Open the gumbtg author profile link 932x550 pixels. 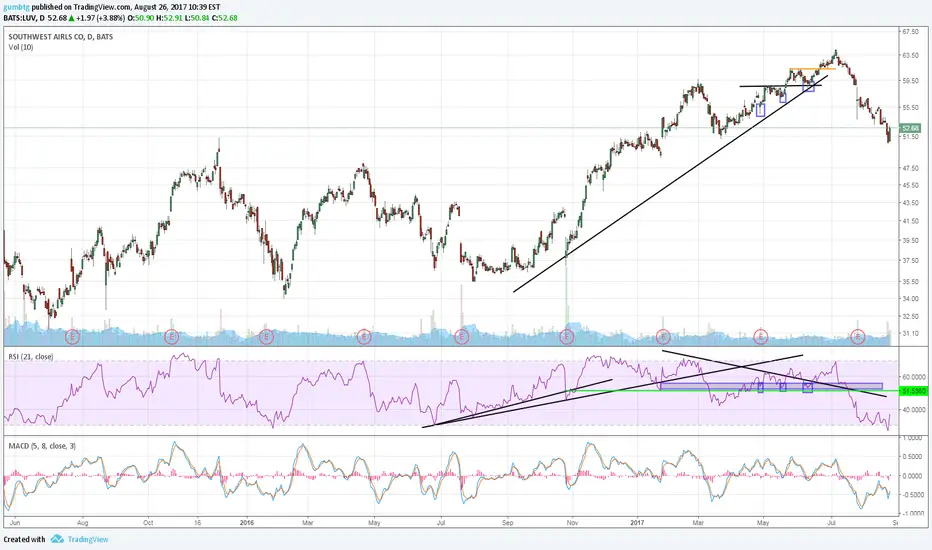(16, 7)
